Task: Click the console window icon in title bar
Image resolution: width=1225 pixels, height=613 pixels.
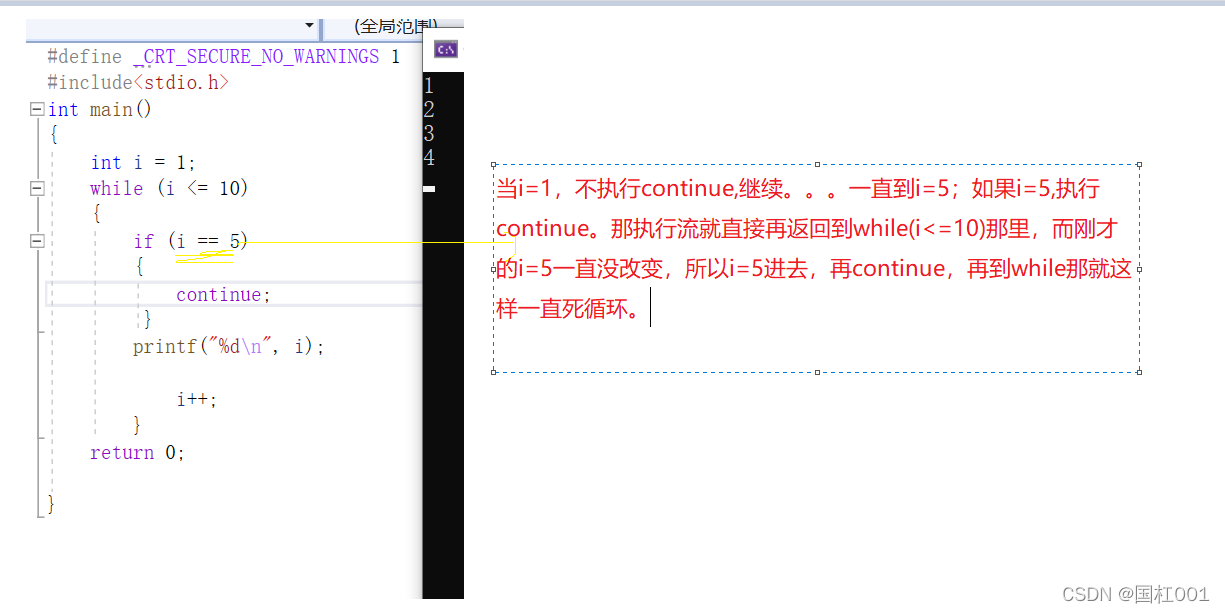Action: (446, 49)
